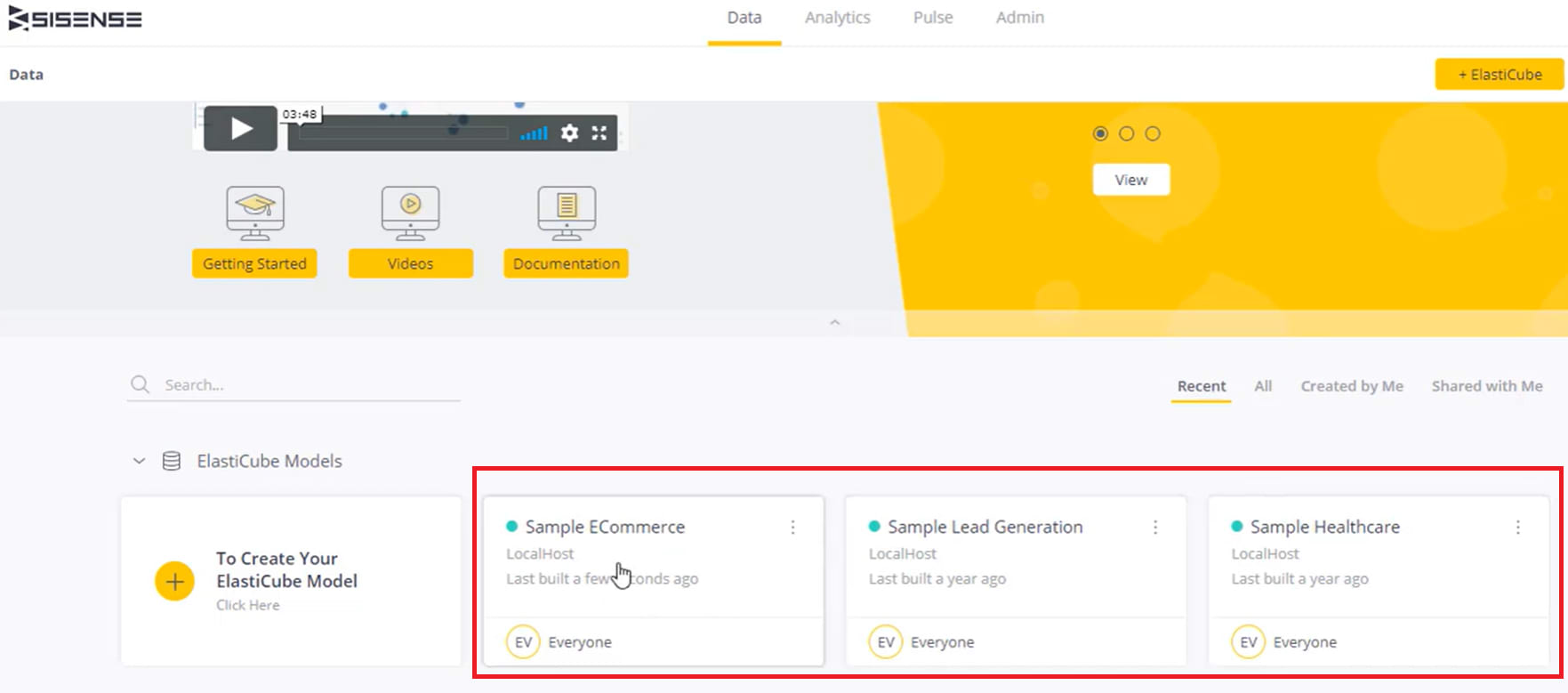Click the Videos monitor icon
Image resolution: width=1568 pixels, height=693 pixels.
[410, 214]
